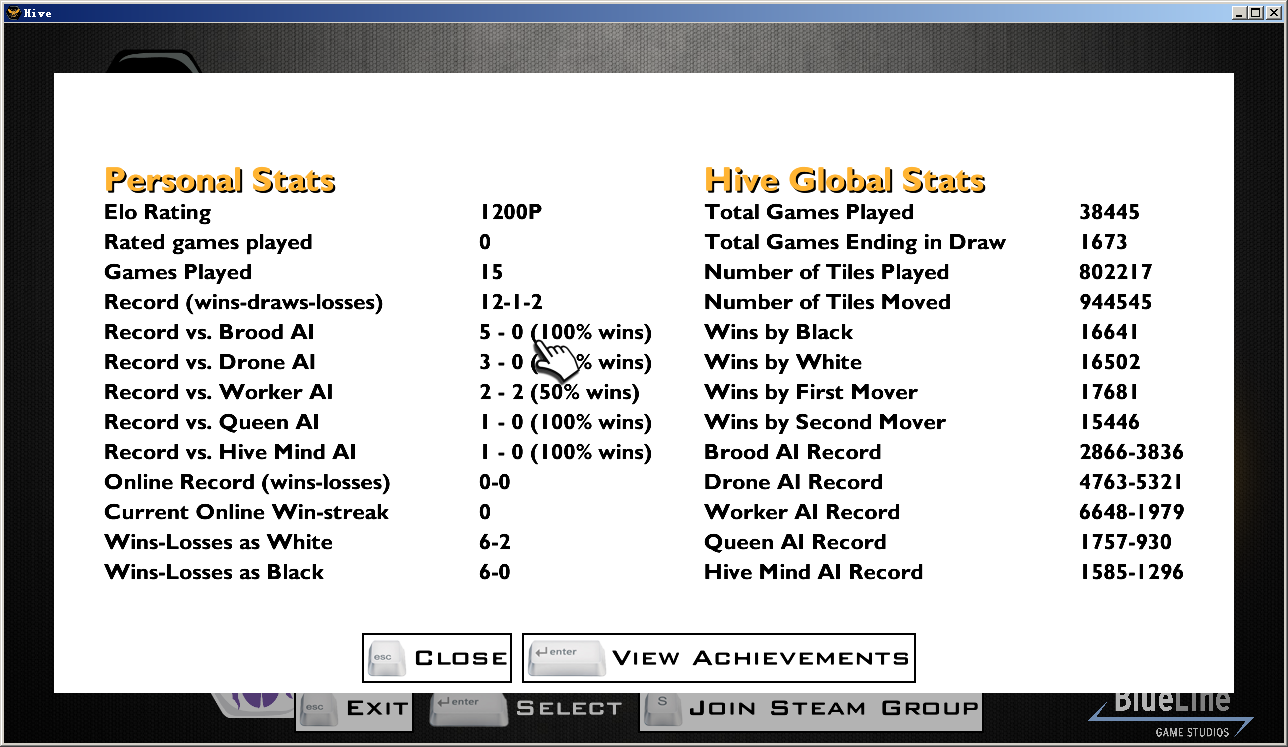1288x747 pixels.
Task: Click the Wins by Second Mover value 15446
Action: coord(1110,422)
